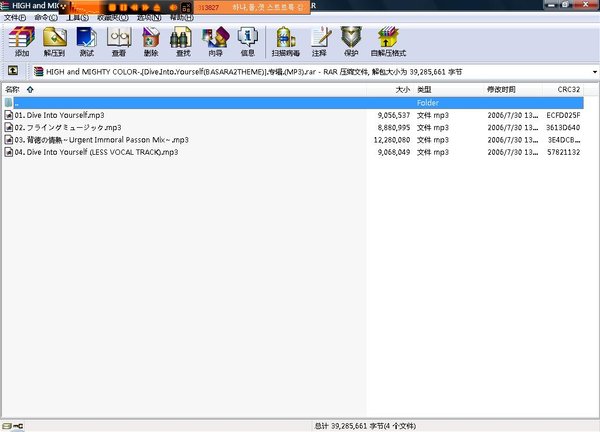Stop playback in the mini player overlay

pyautogui.click(x=112, y=7)
